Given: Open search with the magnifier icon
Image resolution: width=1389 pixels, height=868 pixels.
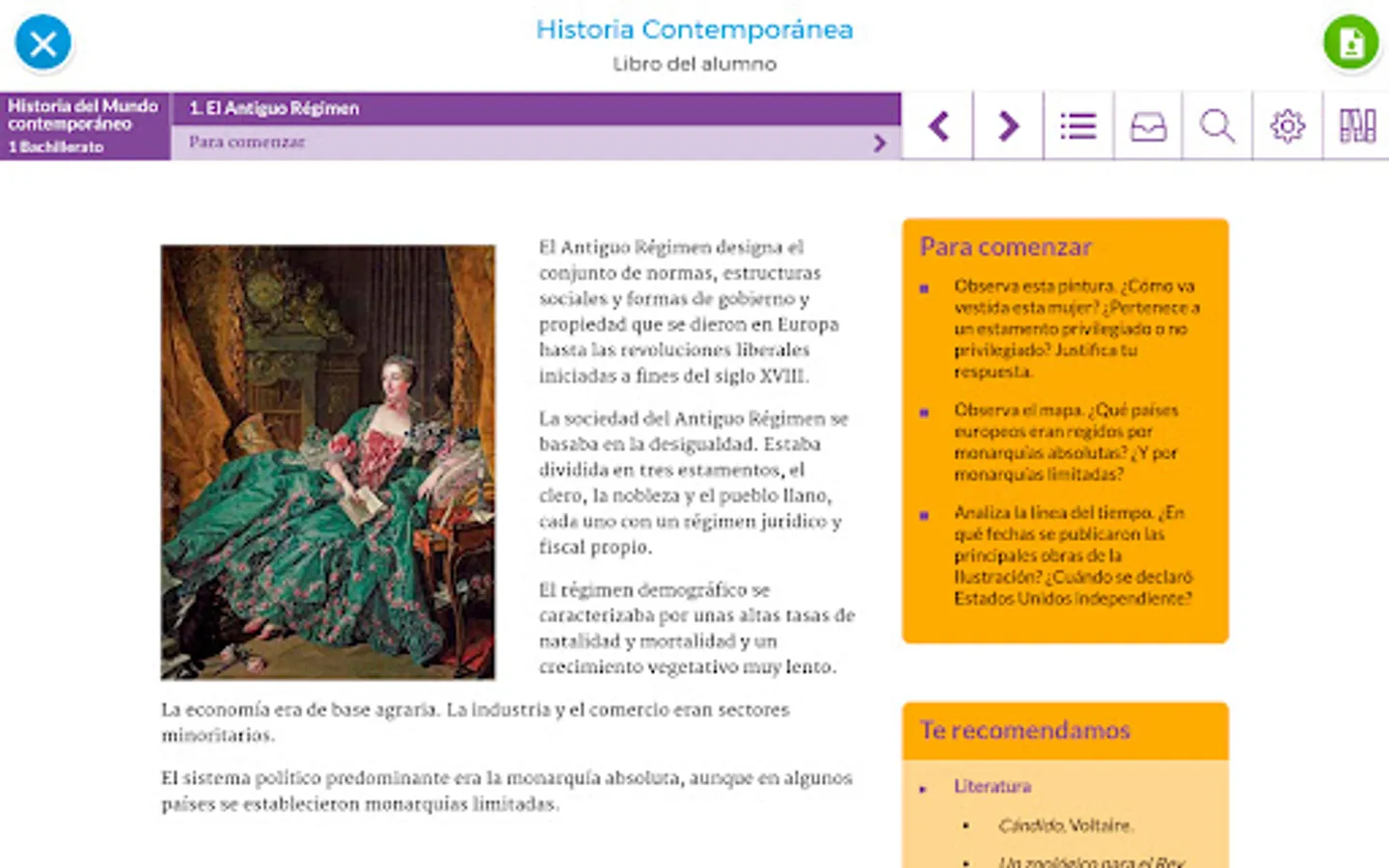Looking at the screenshot, I should (x=1217, y=125).
